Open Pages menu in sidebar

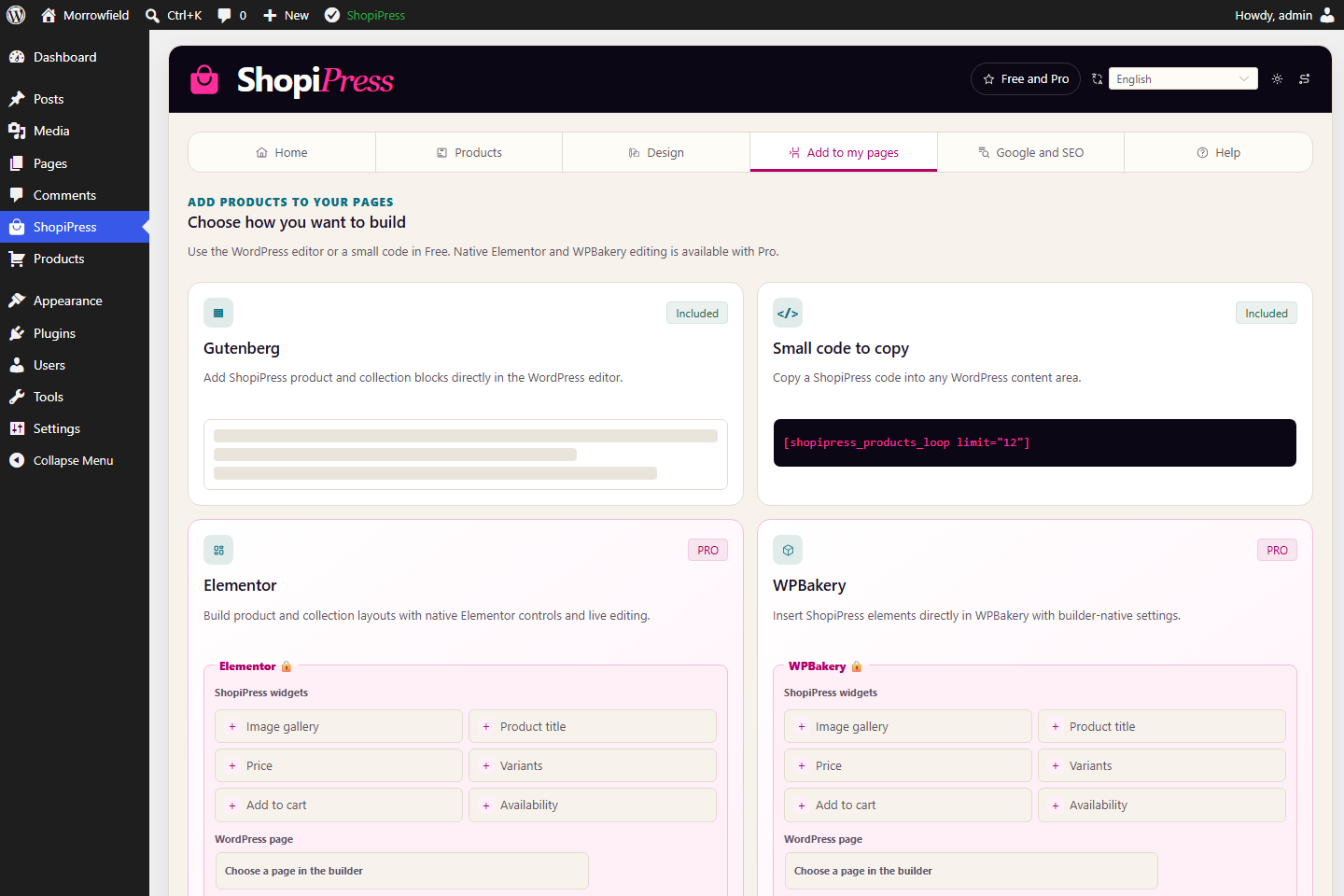click(x=75, y=163)
